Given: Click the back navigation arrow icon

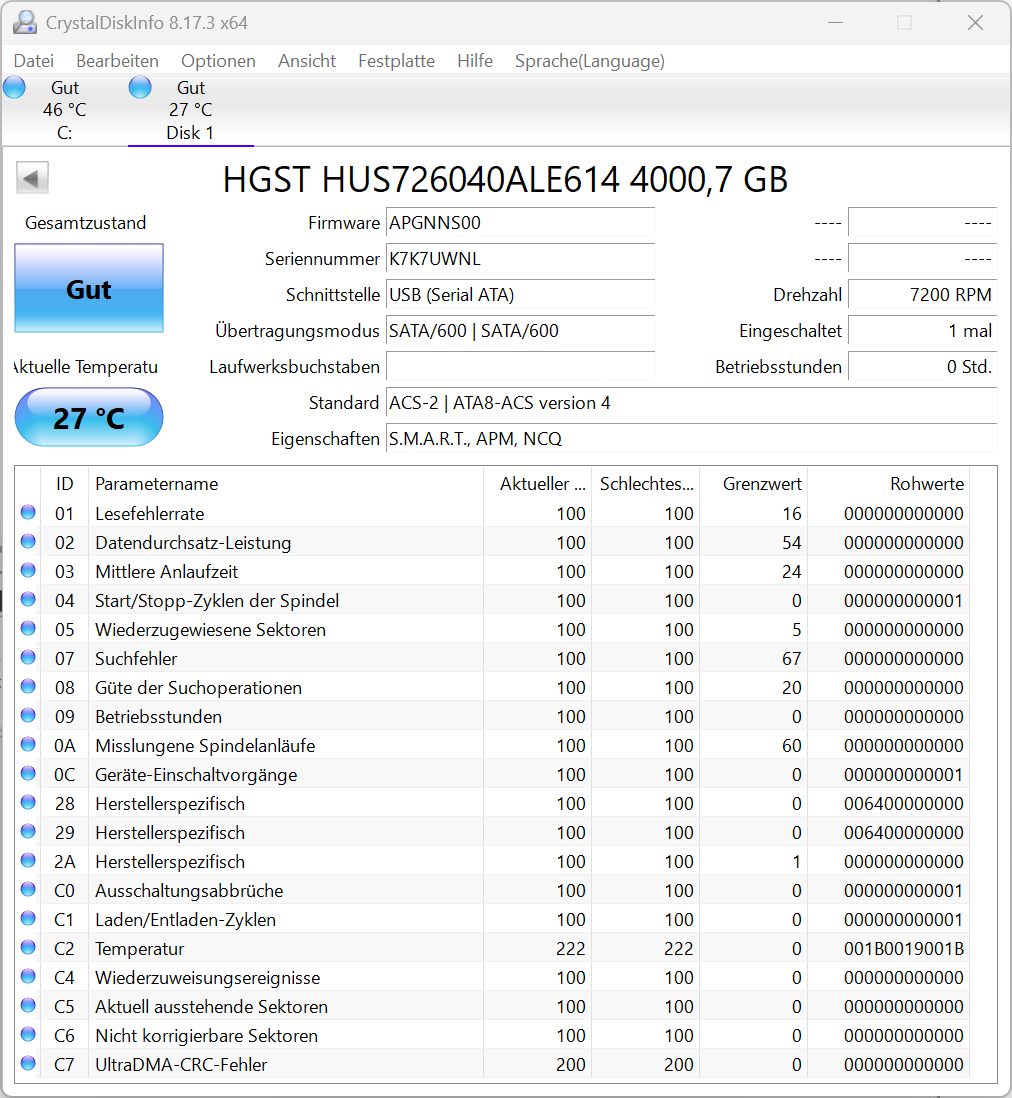Looking at the screenshot, I should [x=31, y=177].
